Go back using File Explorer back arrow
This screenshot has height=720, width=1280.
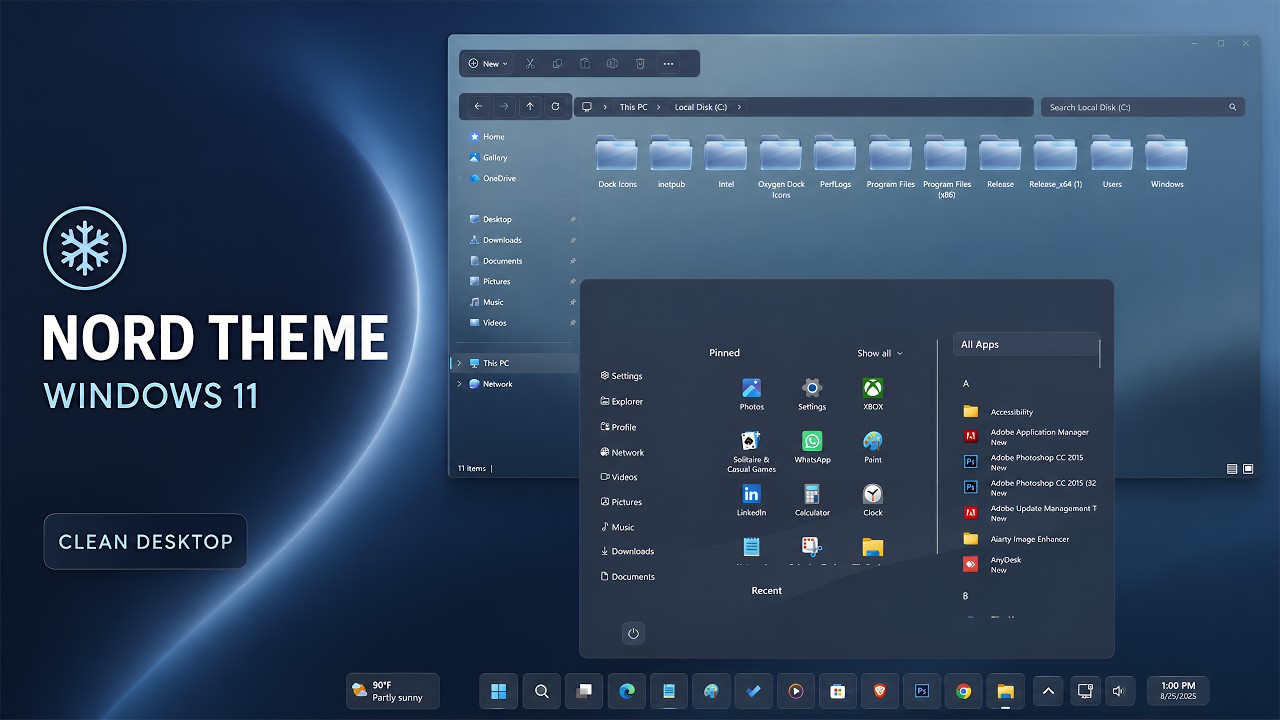pyautogui.click(x=478, y=106)
